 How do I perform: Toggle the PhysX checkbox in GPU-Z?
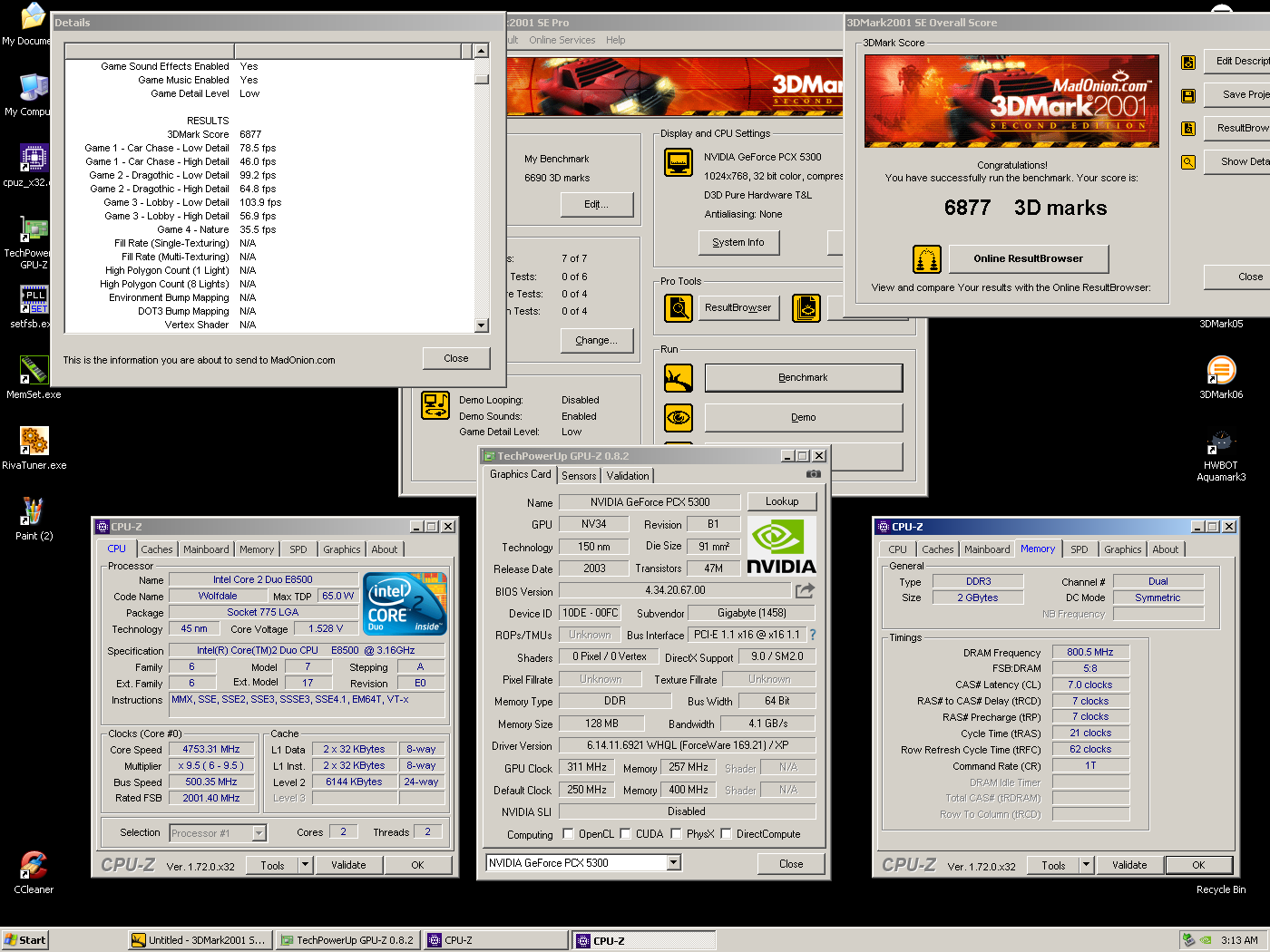(676, 834)
